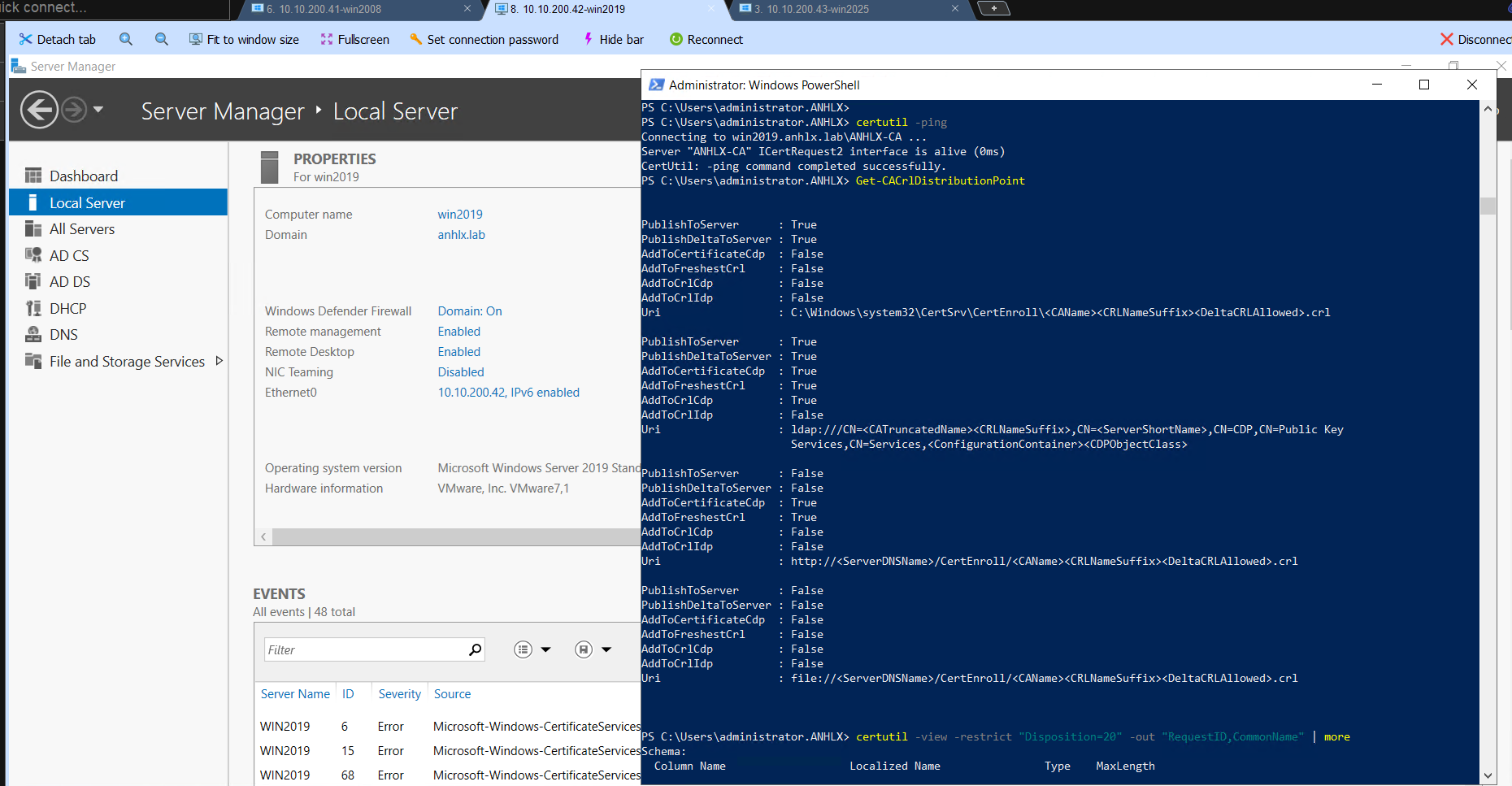Select event row with ID 68

449,775
